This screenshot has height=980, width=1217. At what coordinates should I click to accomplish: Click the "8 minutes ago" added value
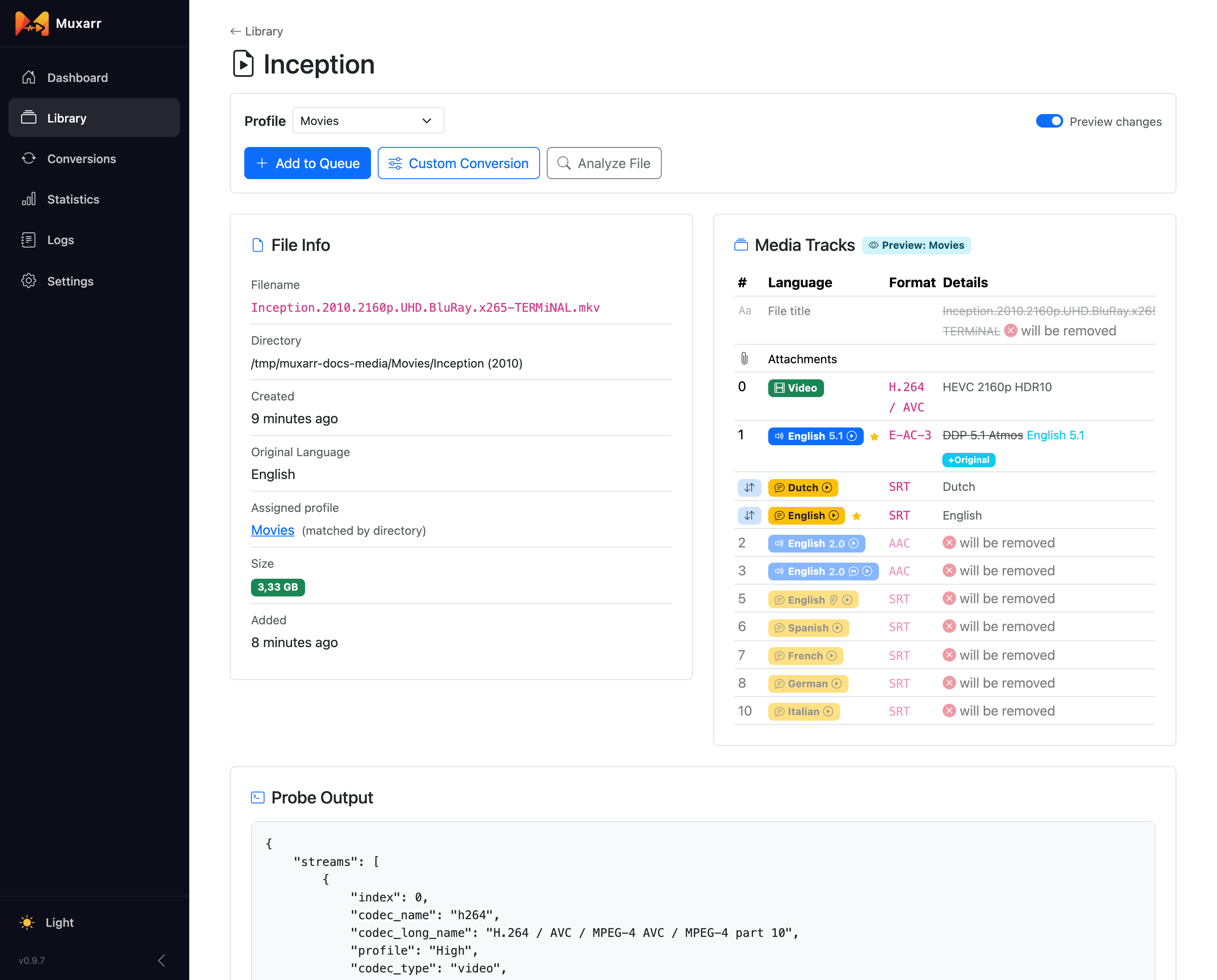[294, 642]
